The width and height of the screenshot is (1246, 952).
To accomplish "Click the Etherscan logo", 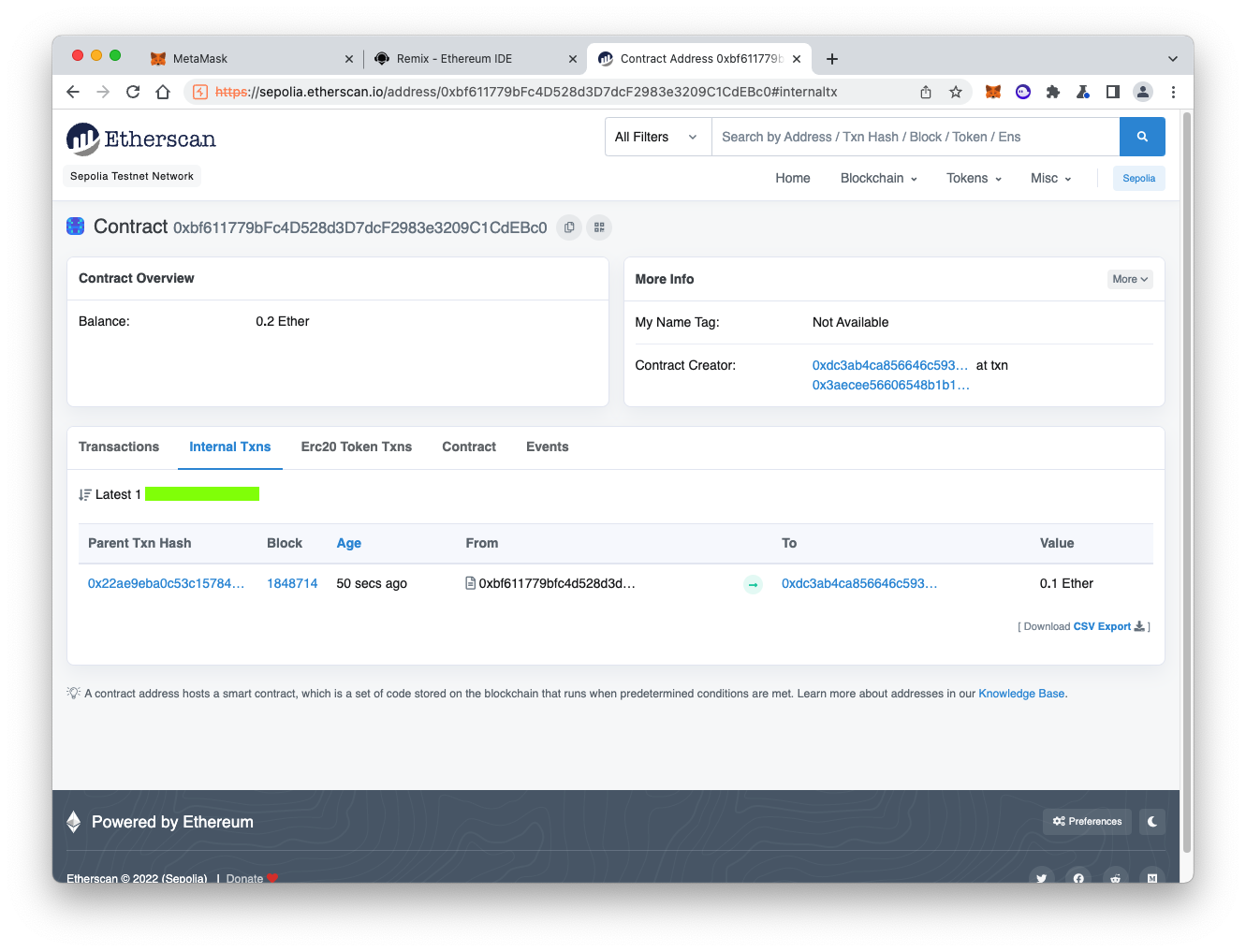I will pos(141,139).
